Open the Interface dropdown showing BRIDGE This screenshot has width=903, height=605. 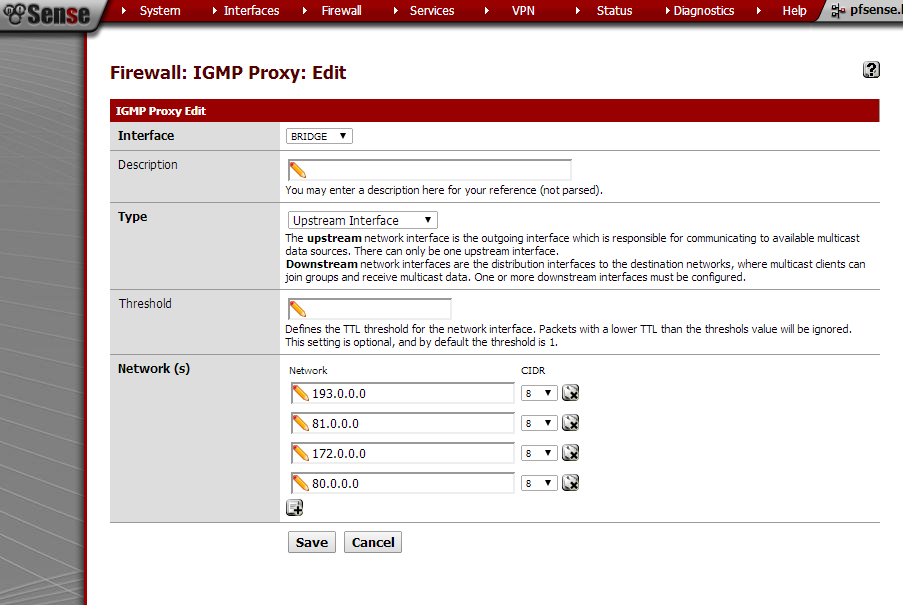[x=319, y=136]
